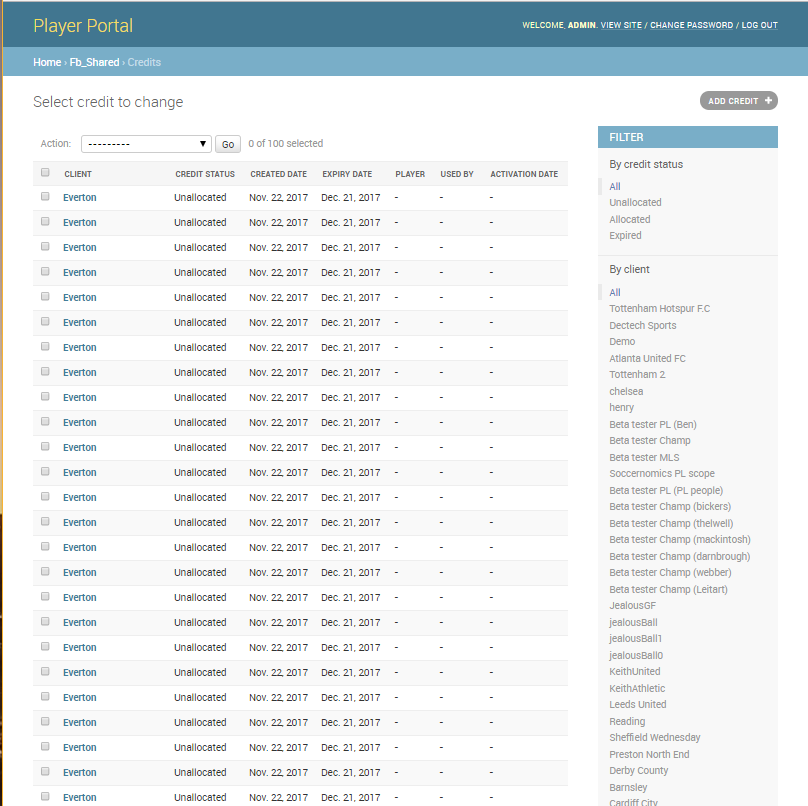
Task: Click the '0 of 100 selected' counter
Action: [285, 144]
